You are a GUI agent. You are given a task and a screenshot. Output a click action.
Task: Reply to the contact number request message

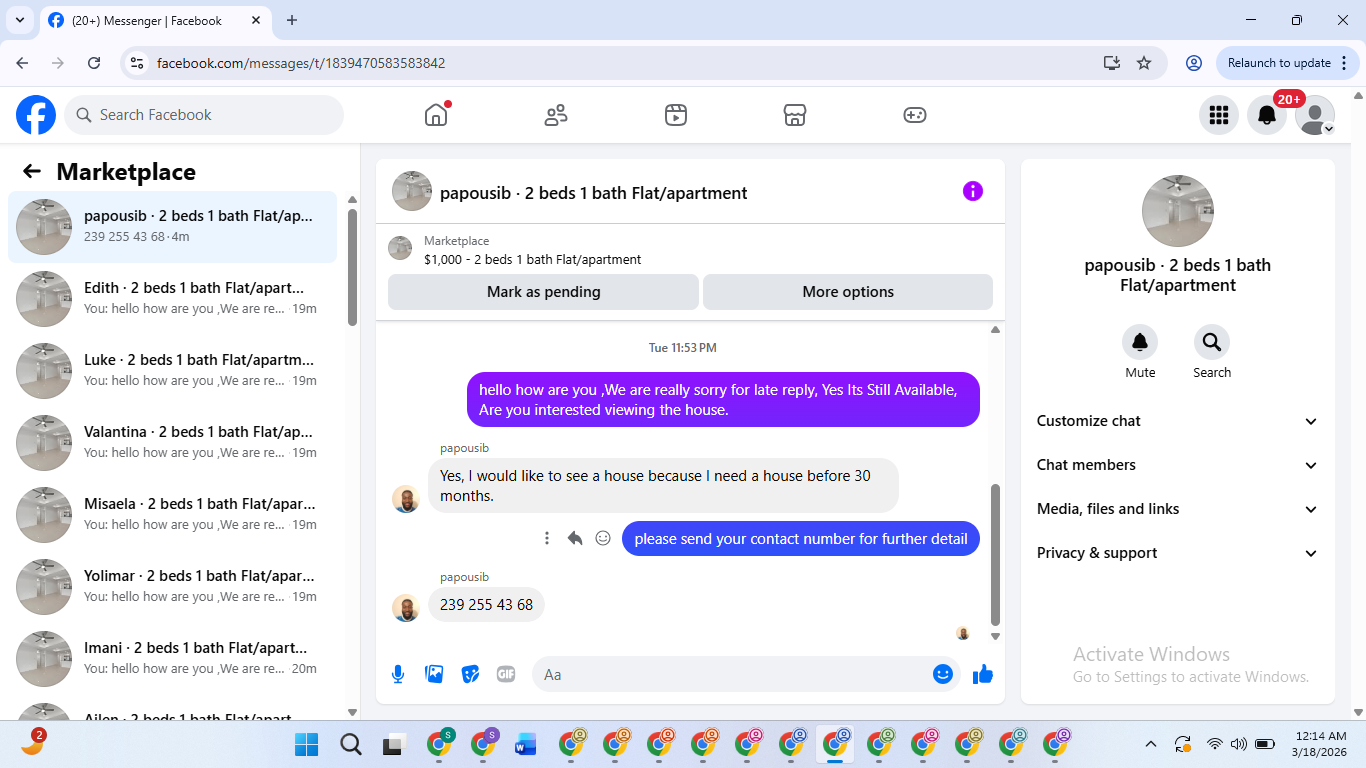tap(575, 538)
